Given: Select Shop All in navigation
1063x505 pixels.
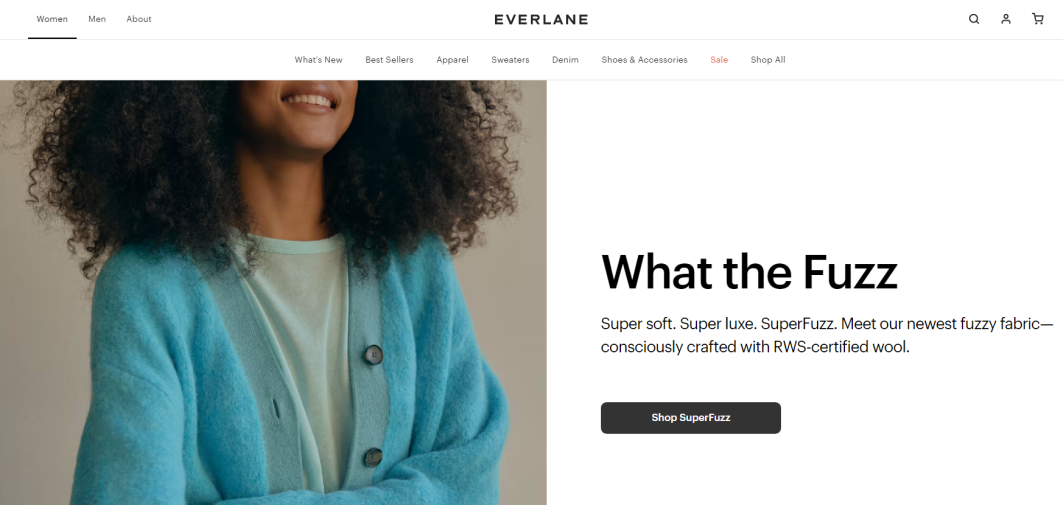Looking at the screenshot, I should coord(768,60).
